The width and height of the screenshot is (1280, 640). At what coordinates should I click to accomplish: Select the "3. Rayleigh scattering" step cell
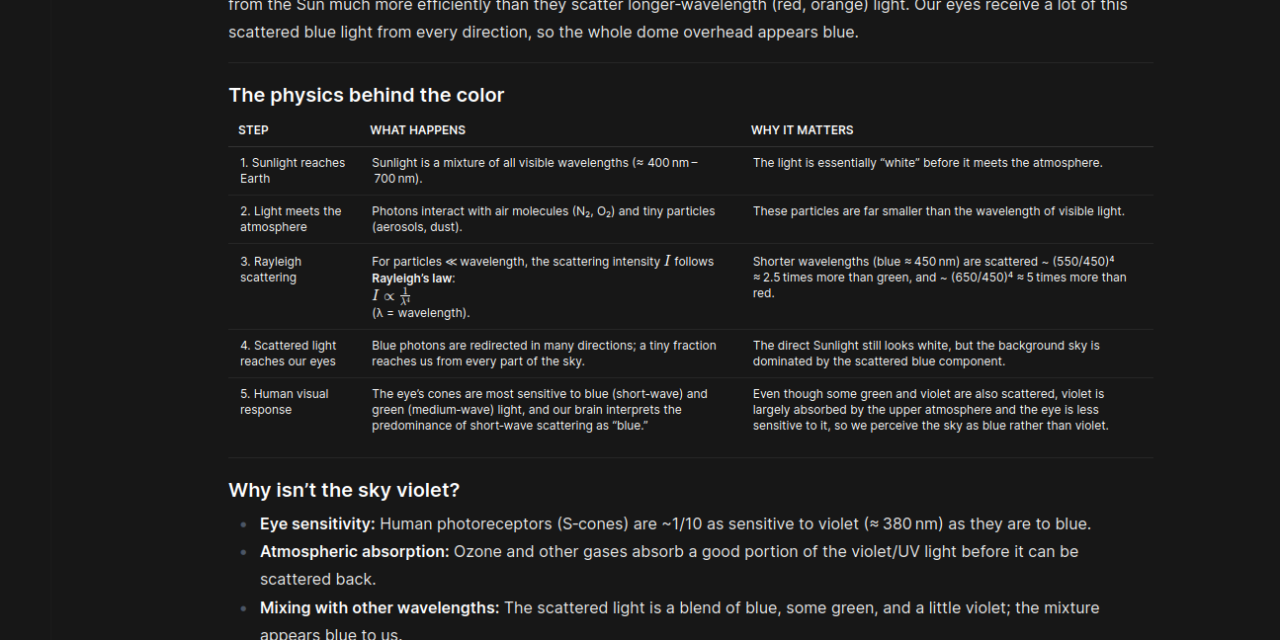[x=270, y=270]
